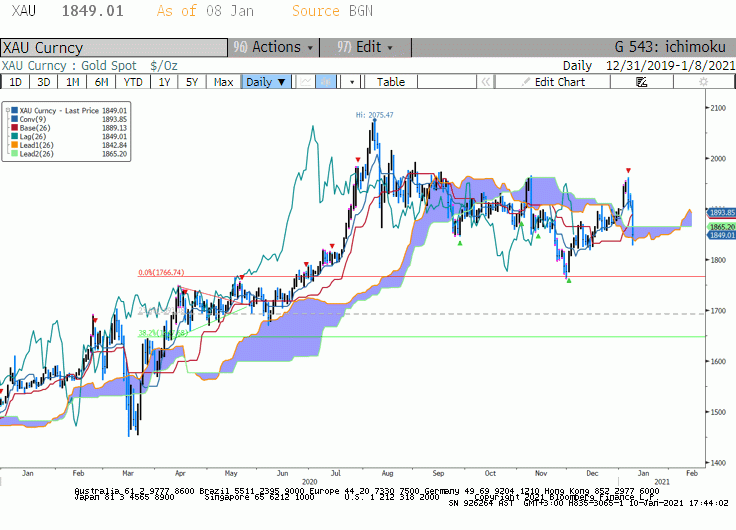Select the 1M range tab
The height and width of the screenshot is (530, 736).
72,82
